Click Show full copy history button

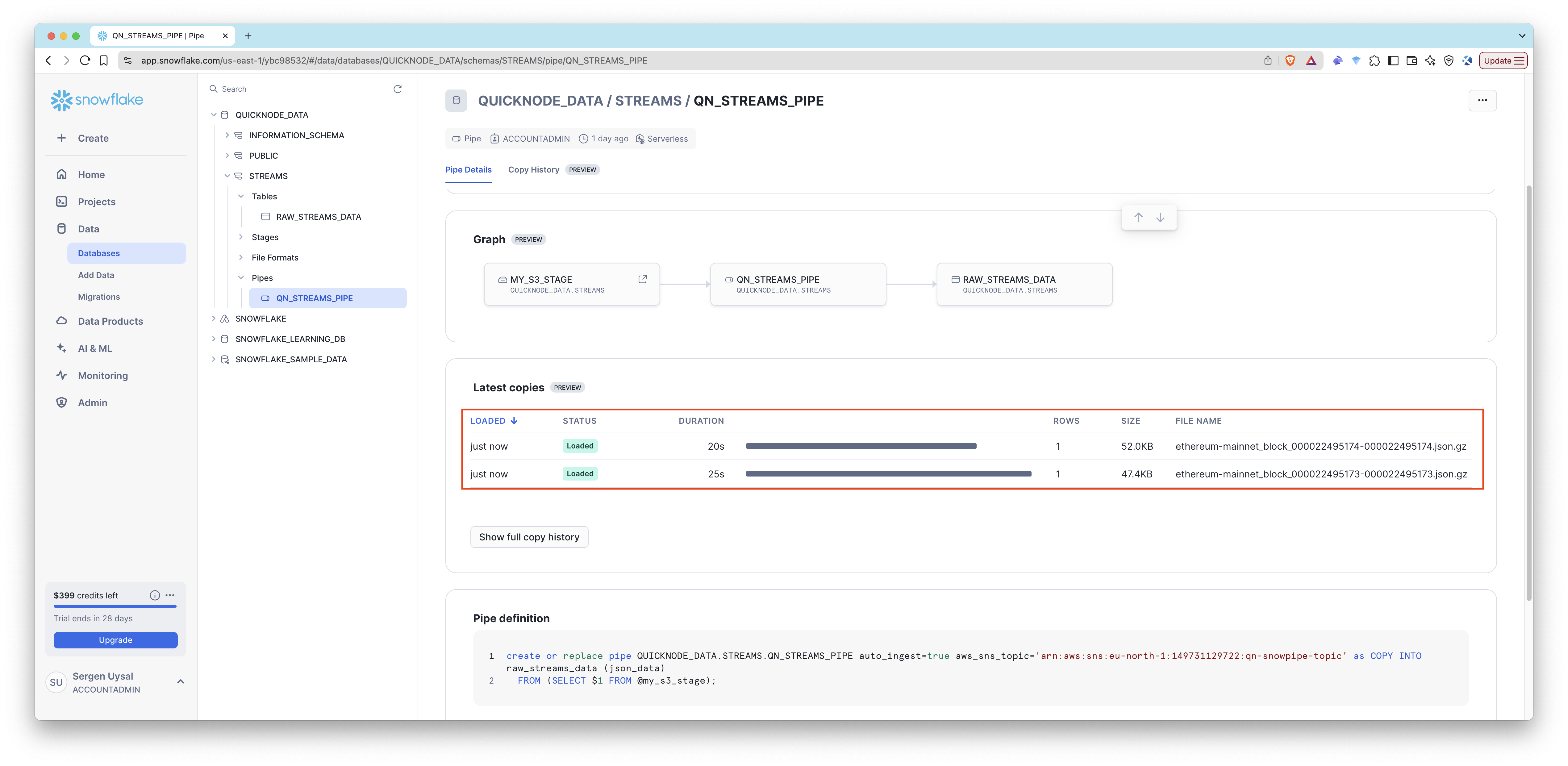[529, 537]
